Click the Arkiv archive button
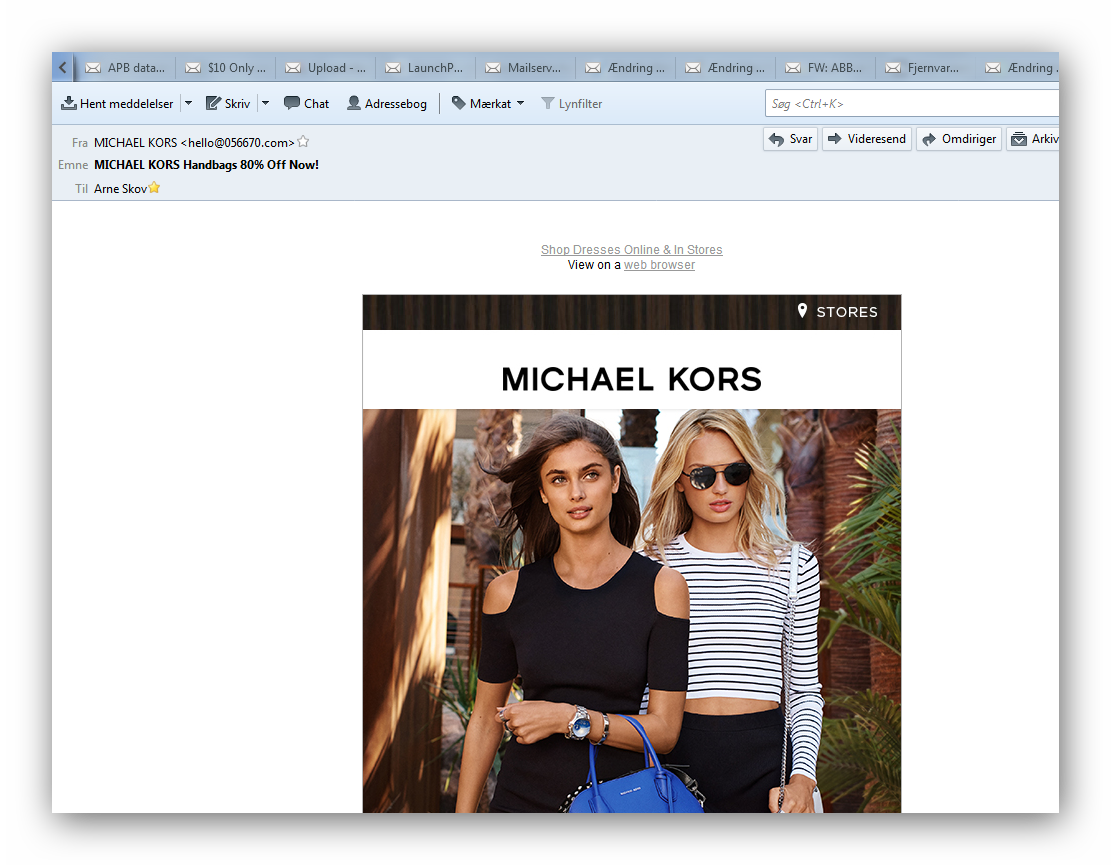The height and width of the screenshot is (865, 1111). [1034, 139]
